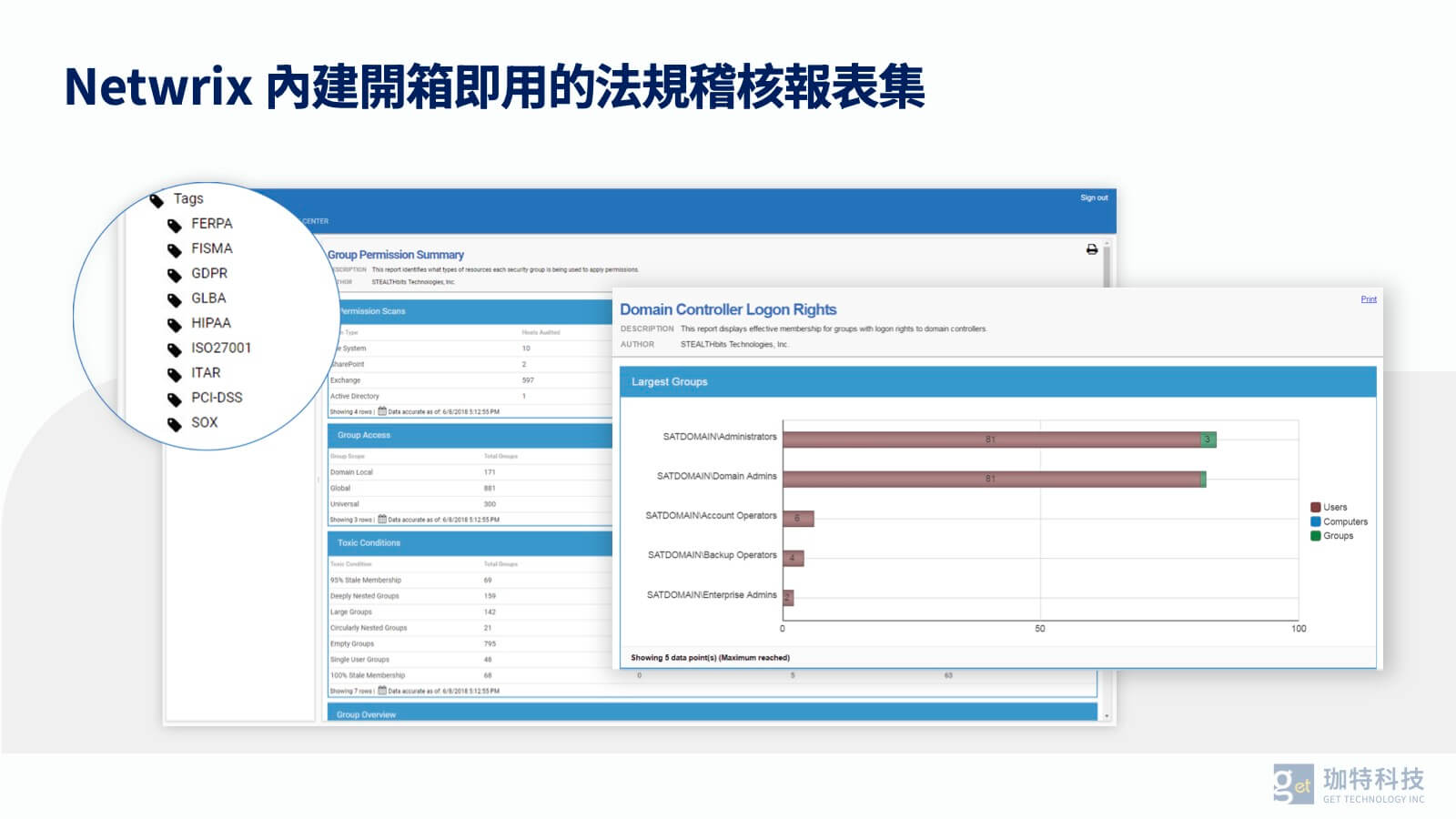Click the Active Directory row

click(x=470, y=396)
